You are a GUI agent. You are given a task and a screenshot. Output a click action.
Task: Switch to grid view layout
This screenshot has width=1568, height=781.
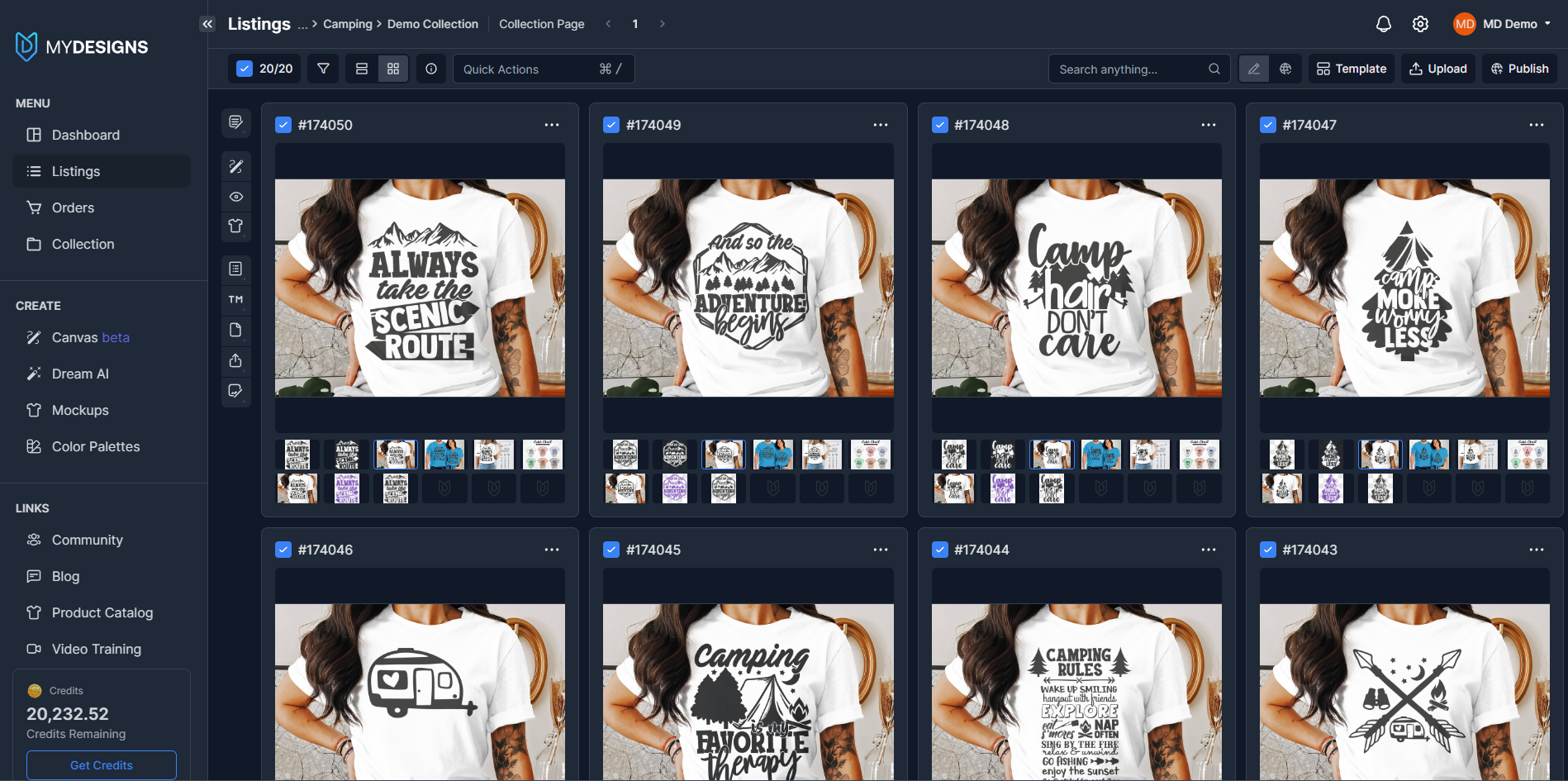pos(393,69)
